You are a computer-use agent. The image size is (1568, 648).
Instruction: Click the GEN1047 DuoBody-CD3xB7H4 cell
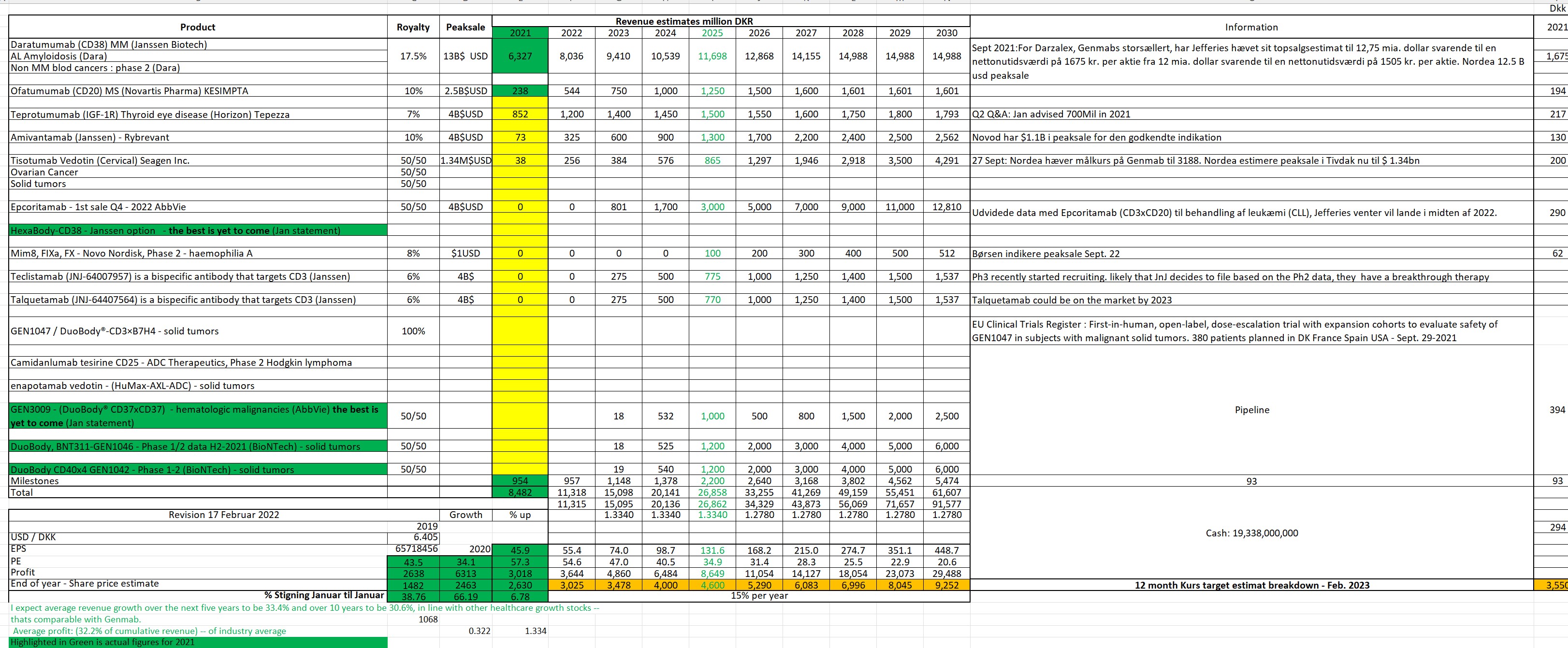pos(198,331)
